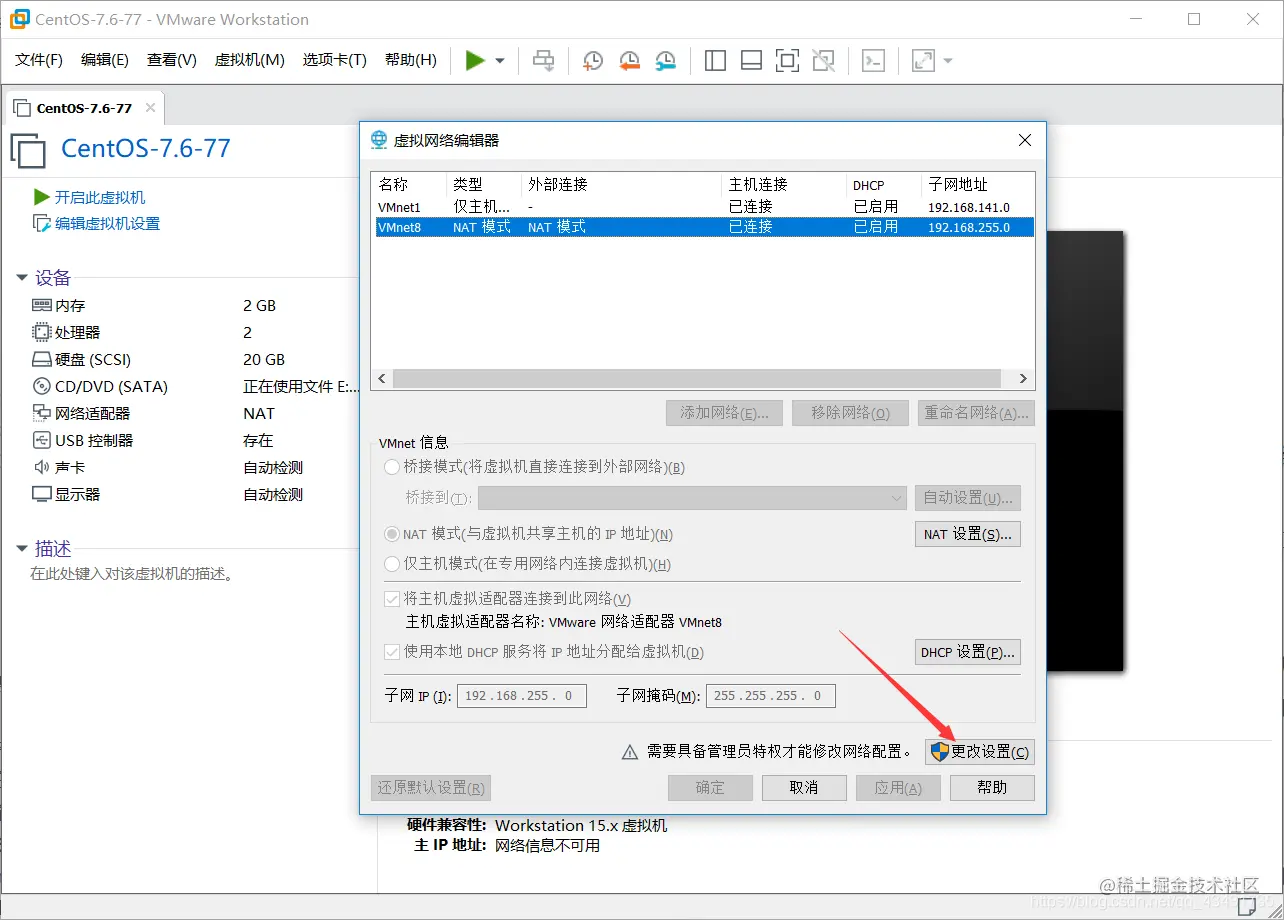1284x920 pixels.
Task: Open the 虚拟机(M) menu
Action: (250, 60)
